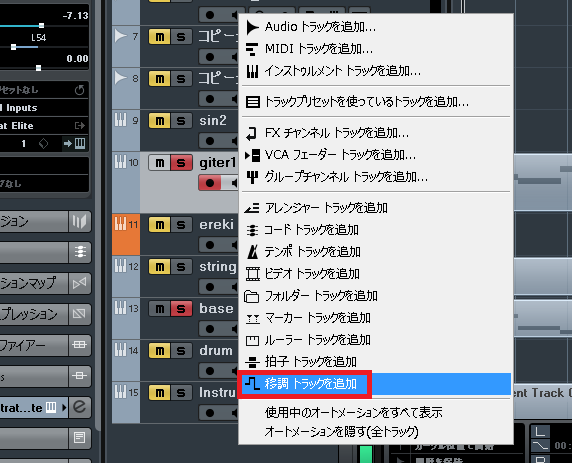Screen dimensions: 572x463
Task: Click the MIDI modifiers section icon
Action: 80,345
